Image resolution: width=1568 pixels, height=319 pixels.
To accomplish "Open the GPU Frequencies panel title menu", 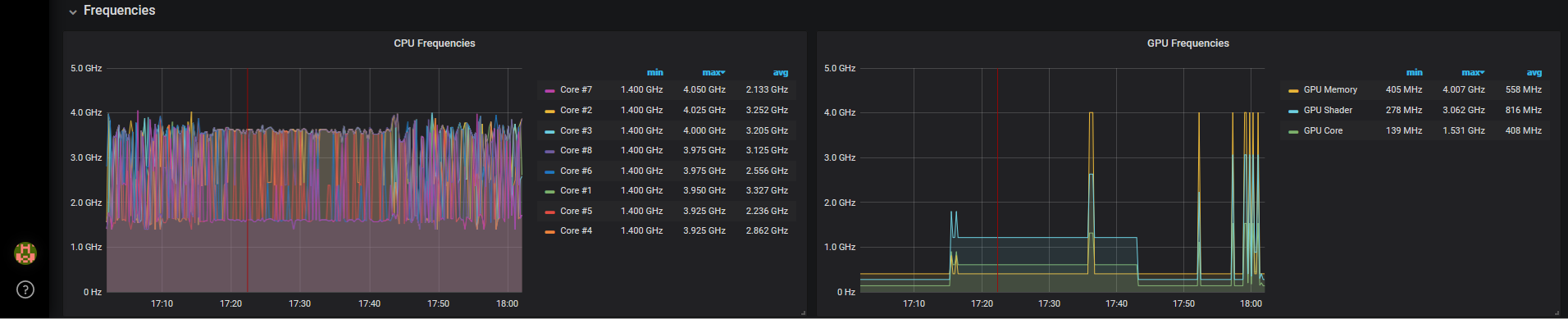I will click(1187, 43).
